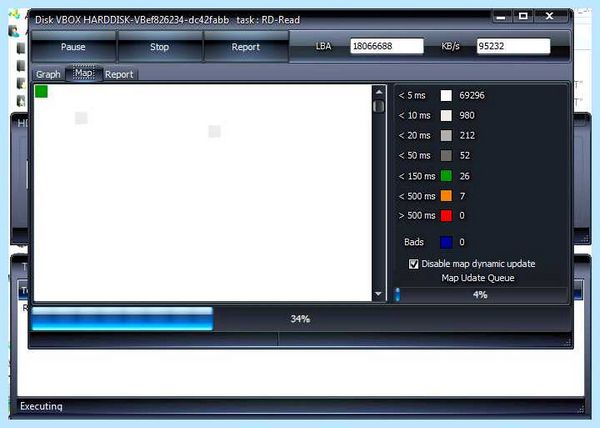
Task: Focus the KB/s speed field
Action: coord(513,46)
